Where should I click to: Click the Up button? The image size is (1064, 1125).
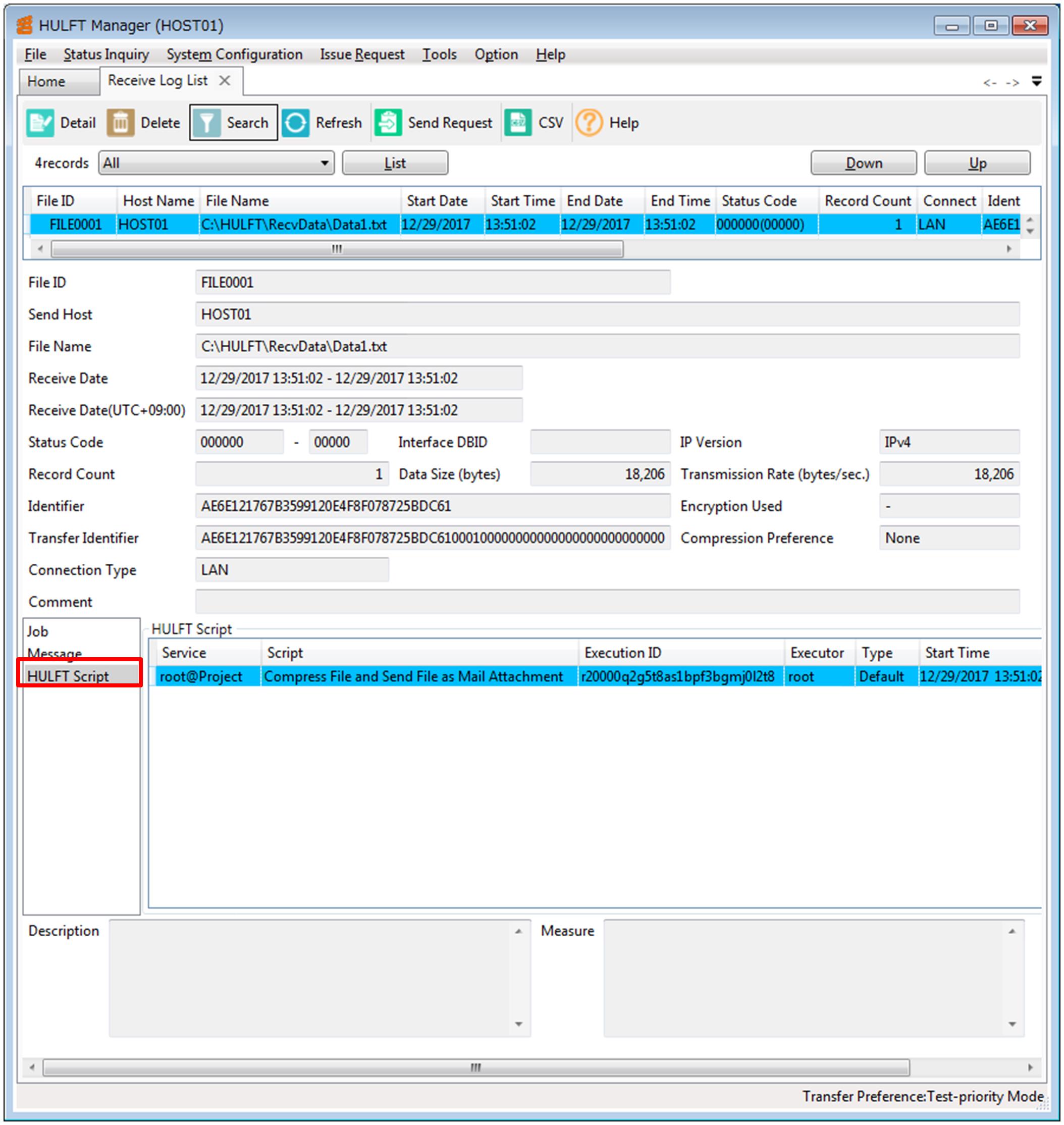[x=977, y=164]
